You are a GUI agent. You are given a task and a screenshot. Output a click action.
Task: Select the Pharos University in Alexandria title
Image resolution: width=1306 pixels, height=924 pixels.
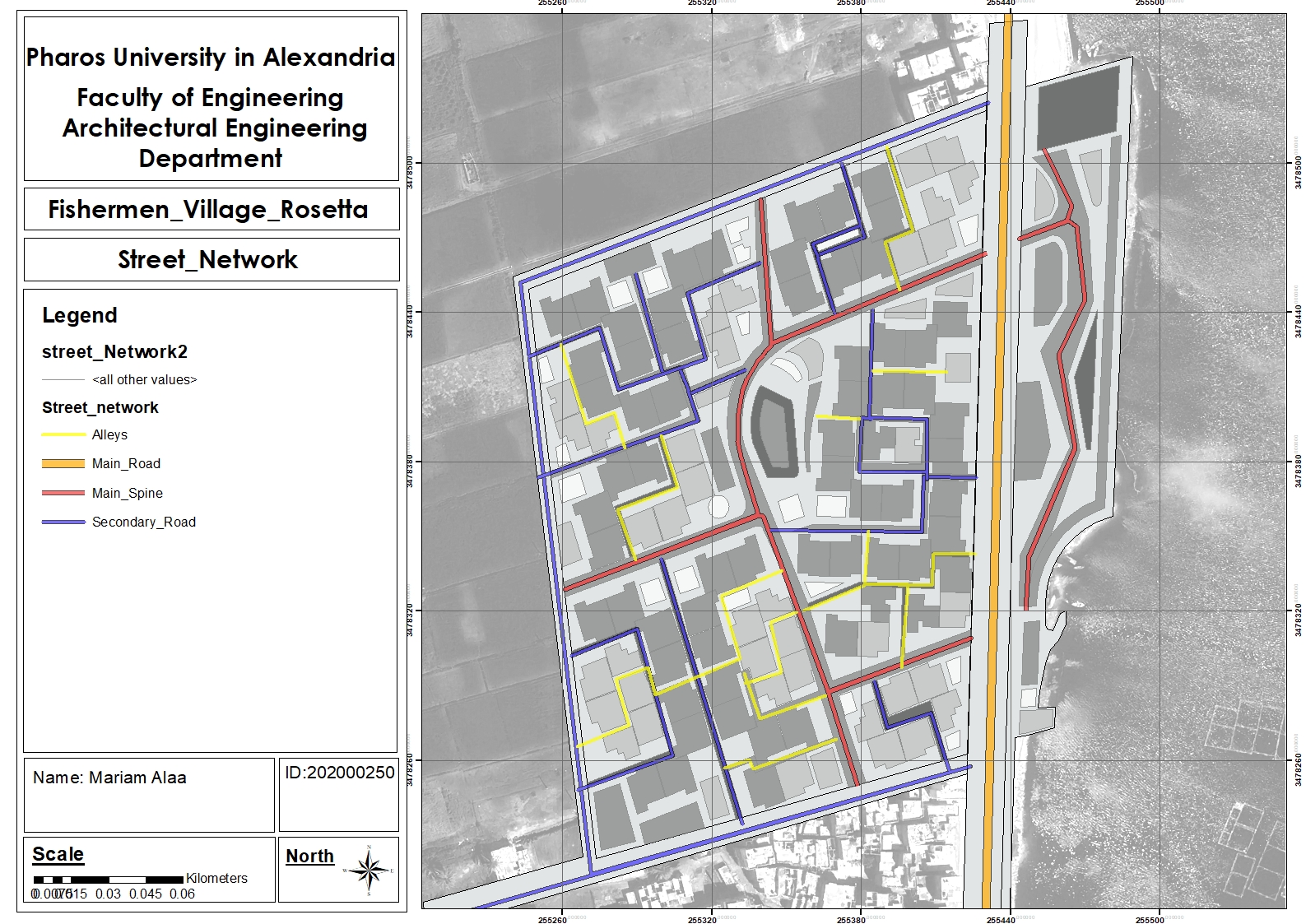211,57
